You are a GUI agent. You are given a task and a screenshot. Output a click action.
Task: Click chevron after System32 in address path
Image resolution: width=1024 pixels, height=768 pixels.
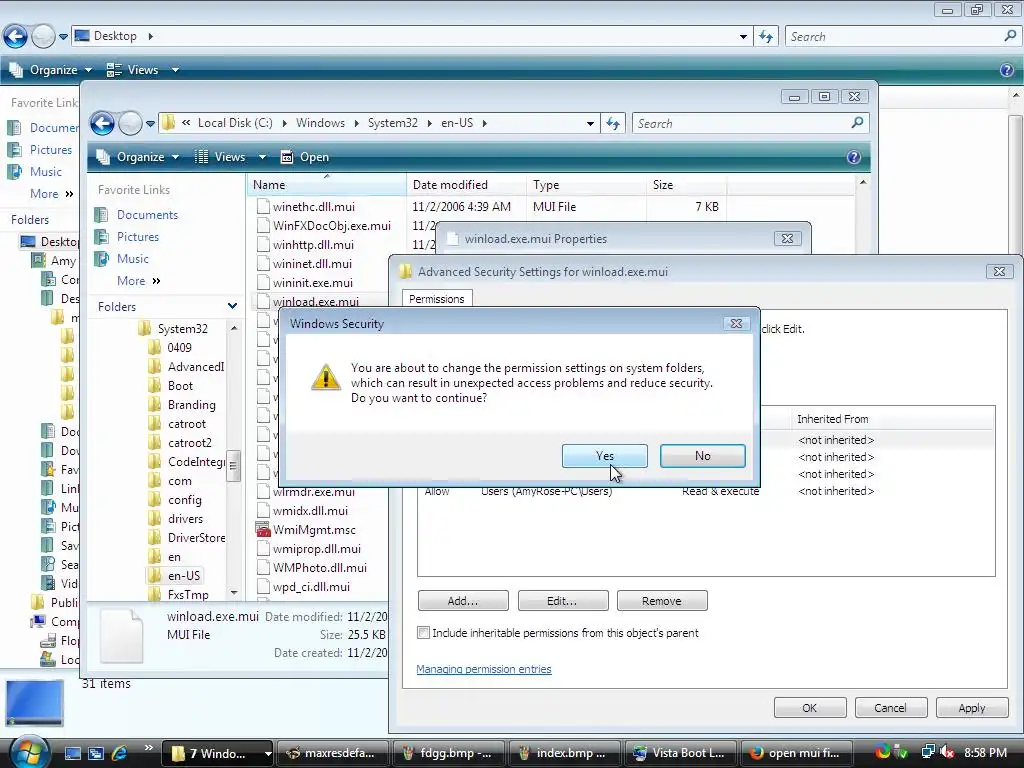(430, 123)
